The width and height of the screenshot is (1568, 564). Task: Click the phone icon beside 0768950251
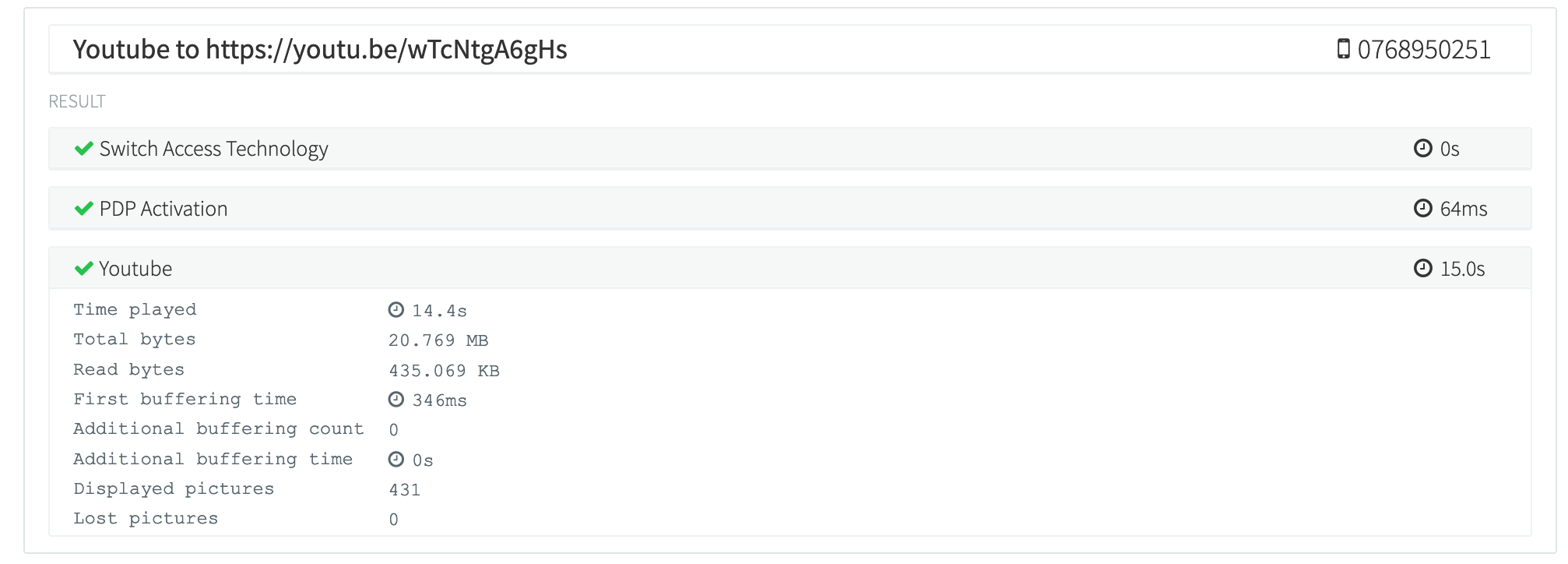pos(1343,49)
